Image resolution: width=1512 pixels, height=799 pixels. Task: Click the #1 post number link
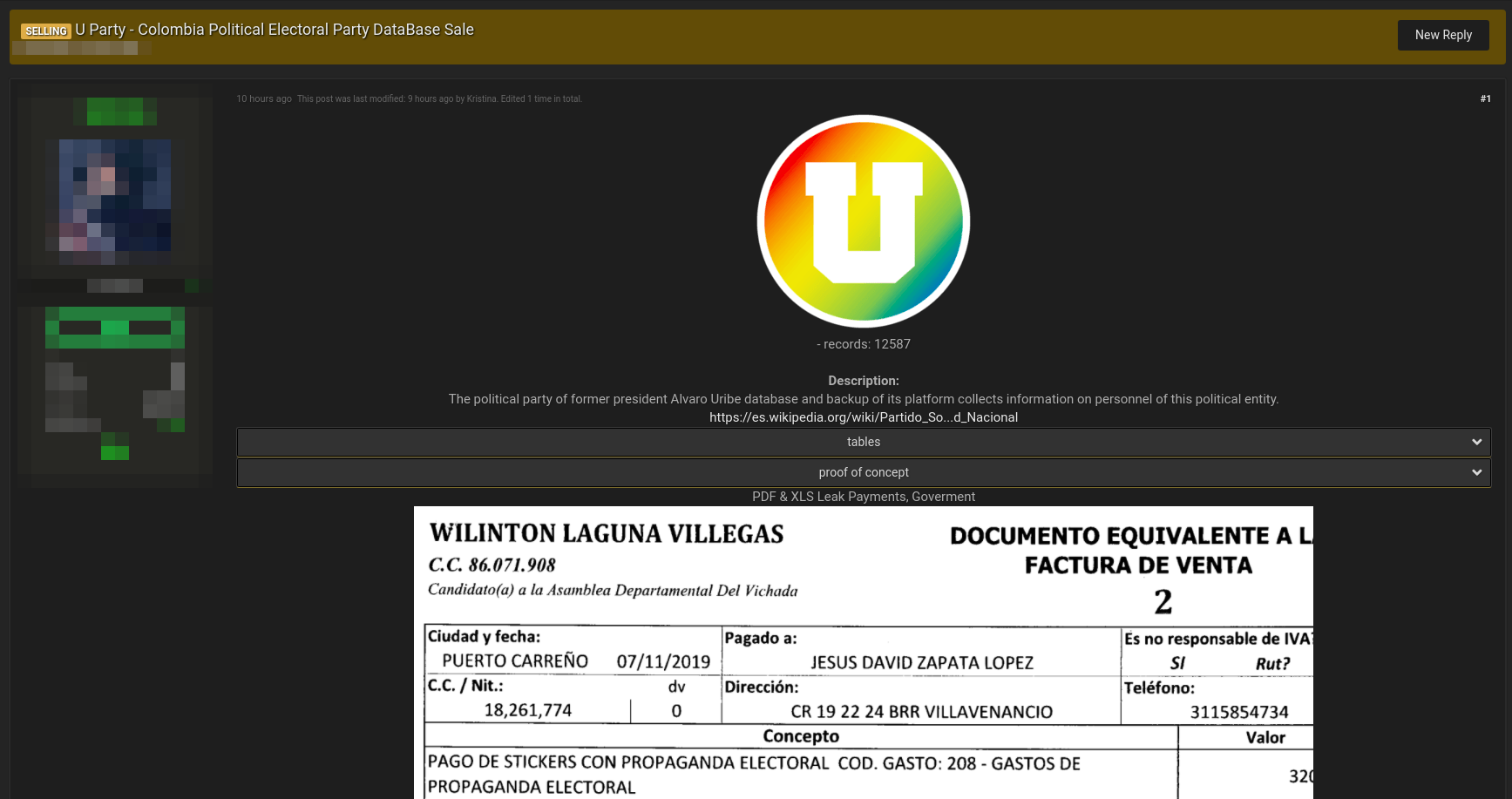(x=1485, y=99)
